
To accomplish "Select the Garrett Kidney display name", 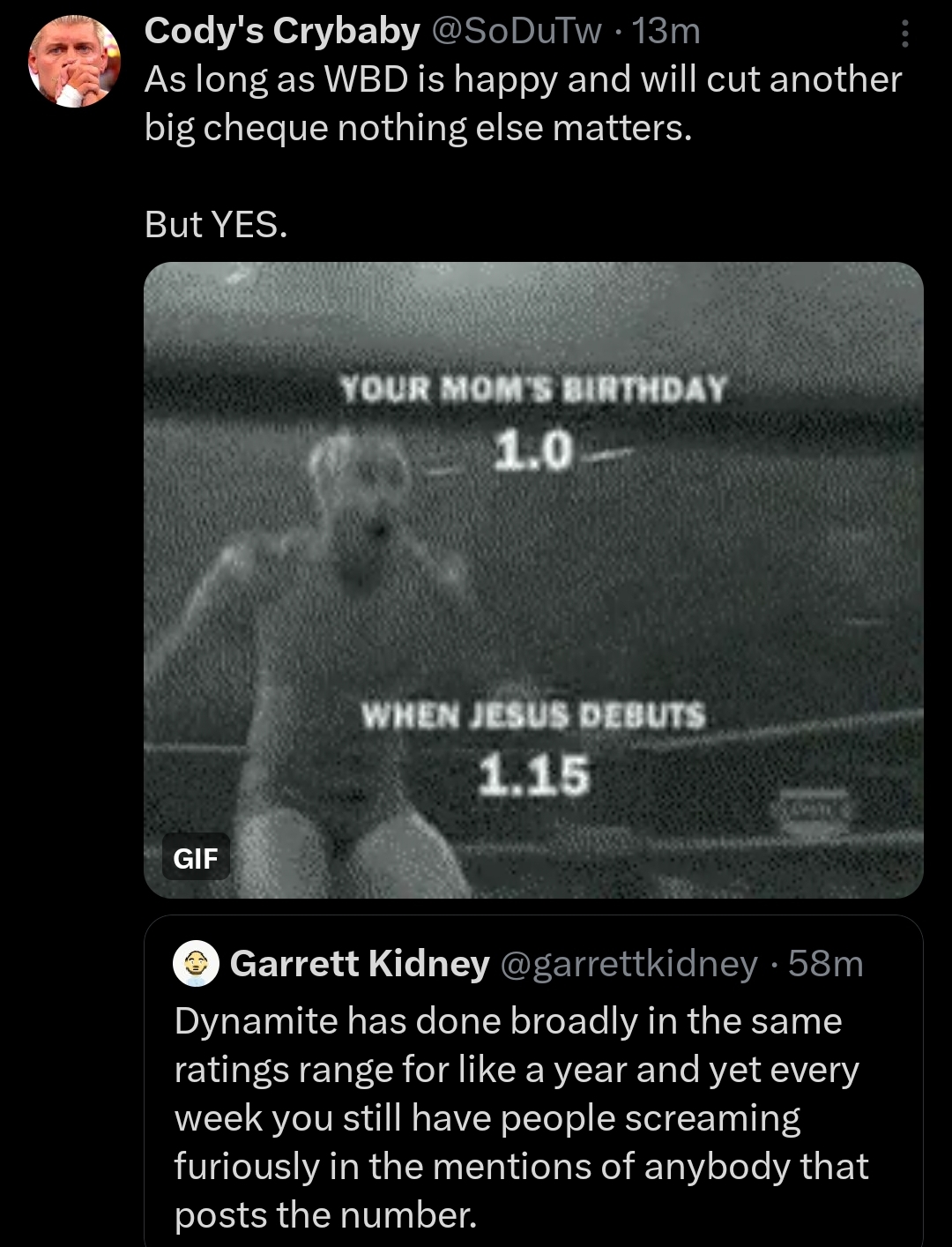I will click(x=360, y=964).
